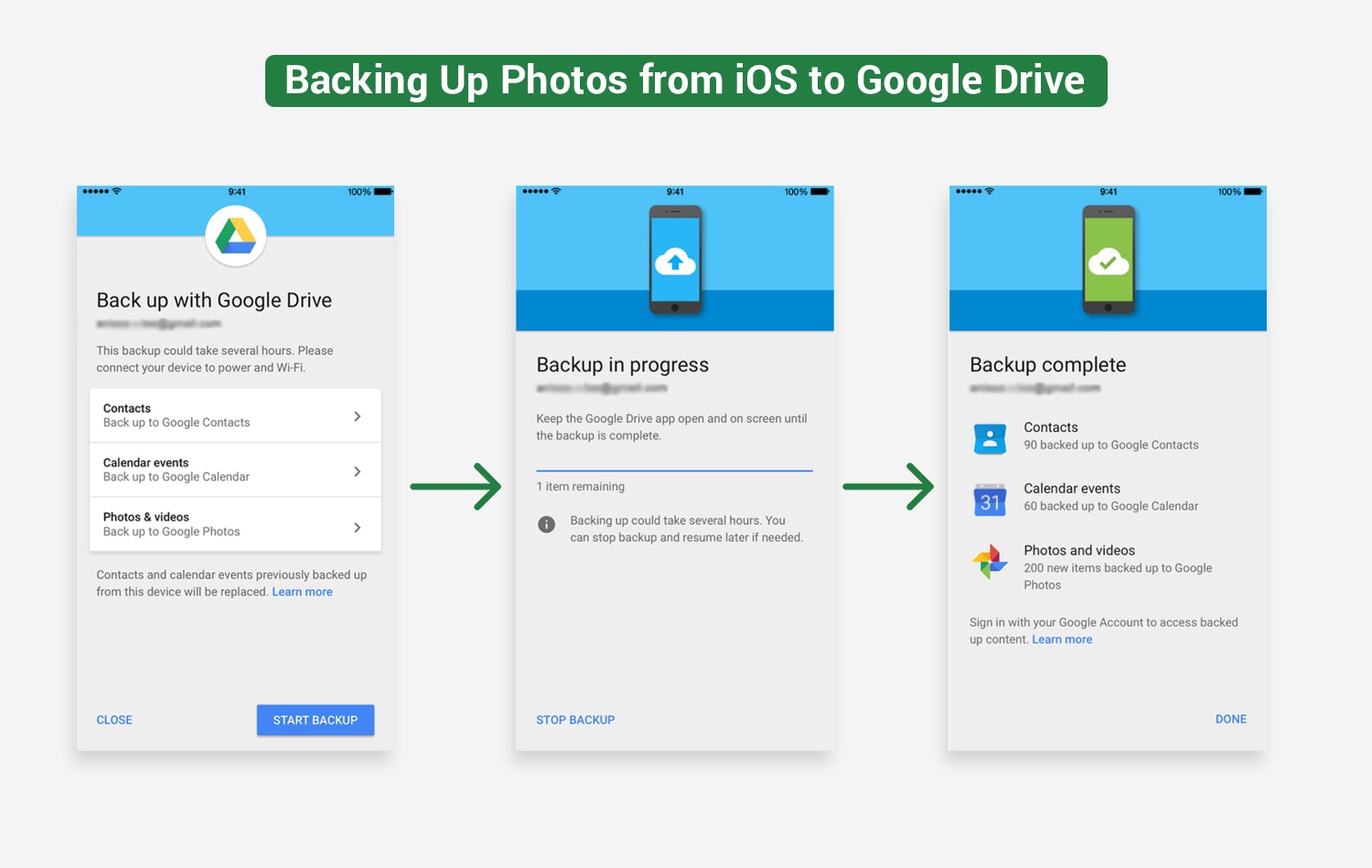Click blurred email under Backup in progress
1372x868 pixels.
tap(602, 388)
